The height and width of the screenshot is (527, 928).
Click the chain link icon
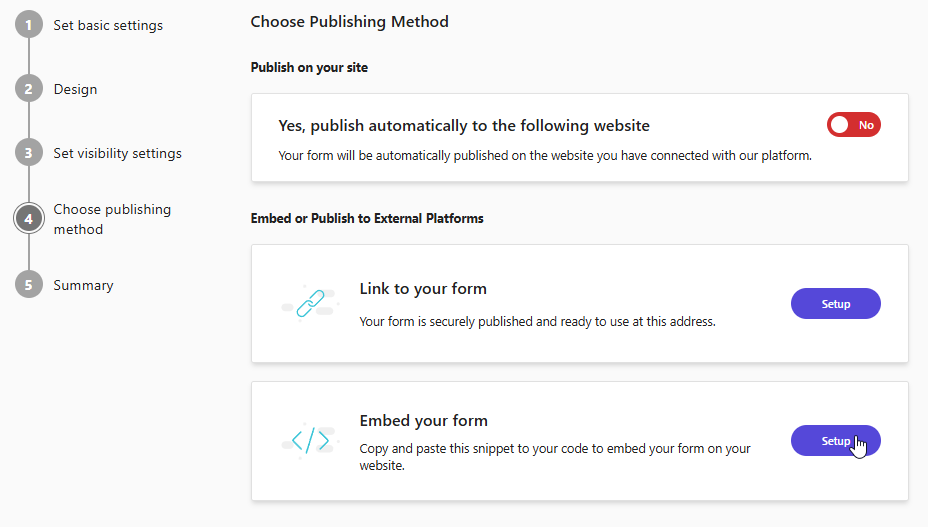[x=309, y=304]
